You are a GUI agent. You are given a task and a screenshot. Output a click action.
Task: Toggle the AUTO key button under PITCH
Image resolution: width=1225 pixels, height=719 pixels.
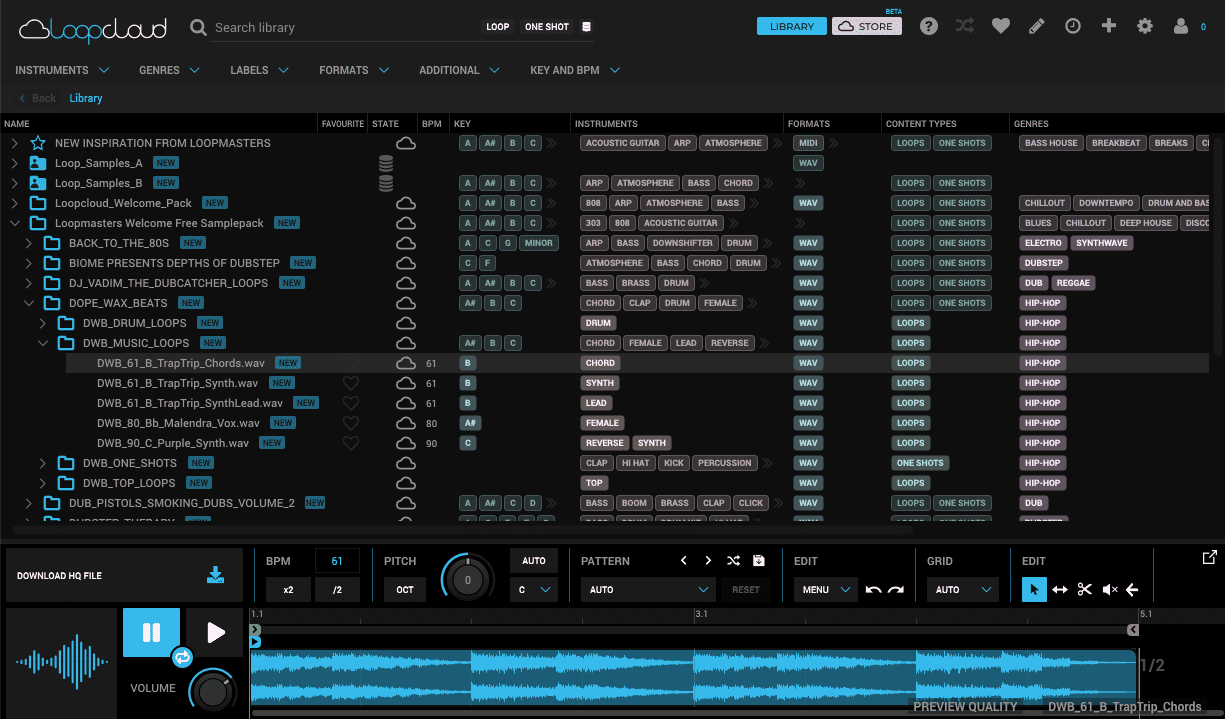point(534,560)
